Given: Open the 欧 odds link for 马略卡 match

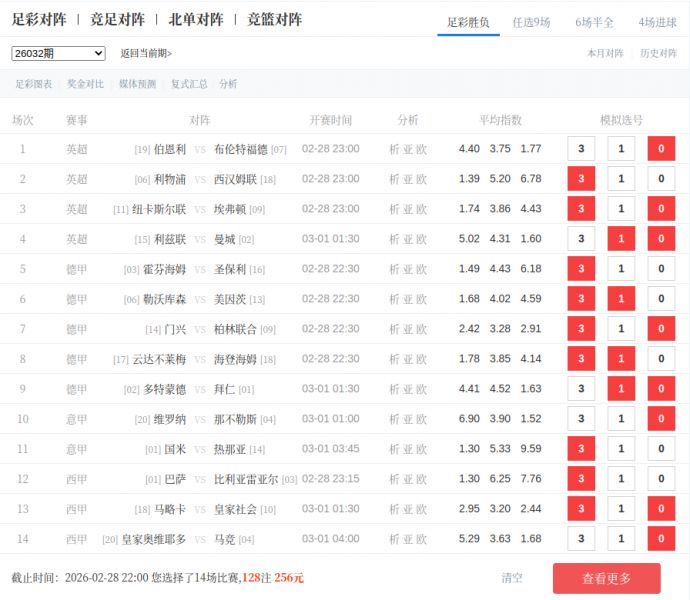Looking at the screenshot, I should (x=422, y=509).
